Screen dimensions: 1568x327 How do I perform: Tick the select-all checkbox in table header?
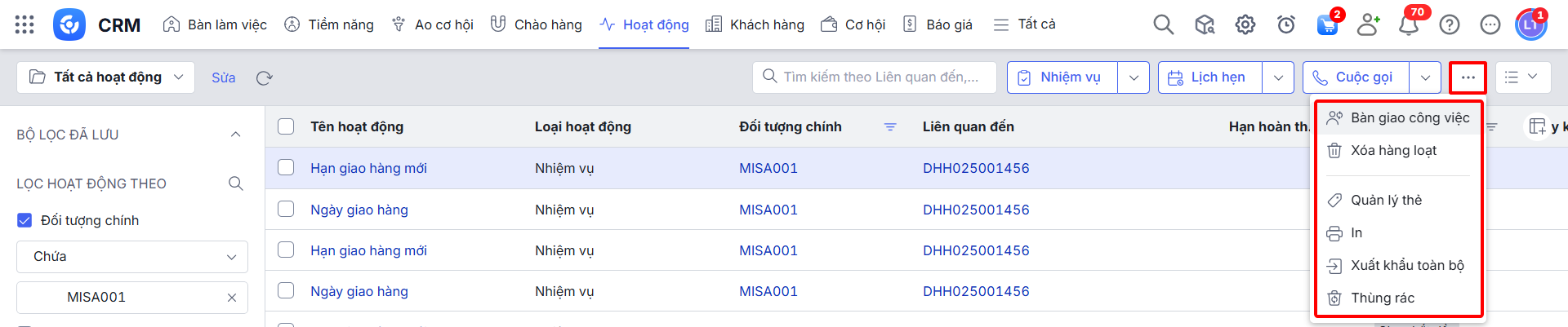(x=286, y=126)
